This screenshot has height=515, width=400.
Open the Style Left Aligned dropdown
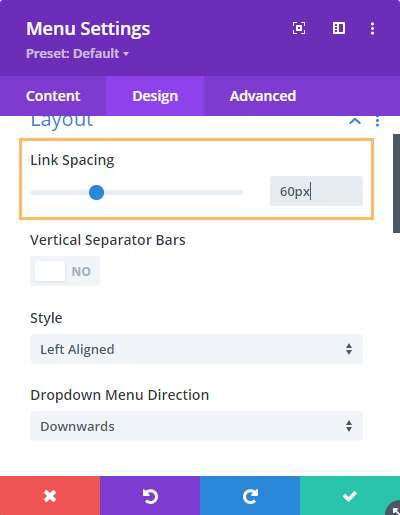tap(196, 349)
